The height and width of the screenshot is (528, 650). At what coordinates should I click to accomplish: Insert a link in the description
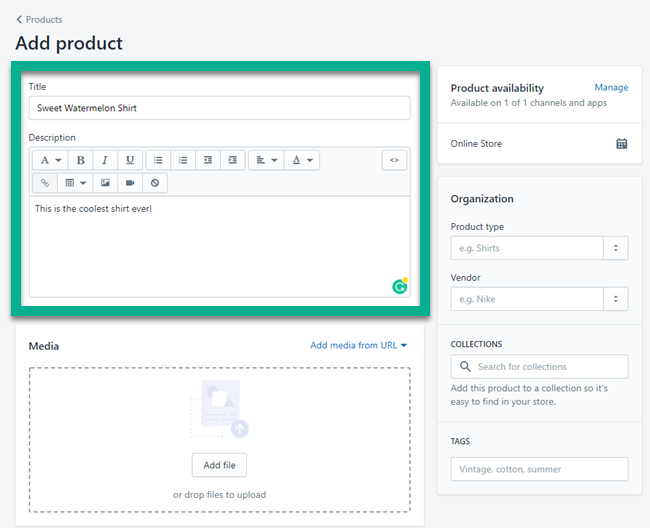point(45,183)
